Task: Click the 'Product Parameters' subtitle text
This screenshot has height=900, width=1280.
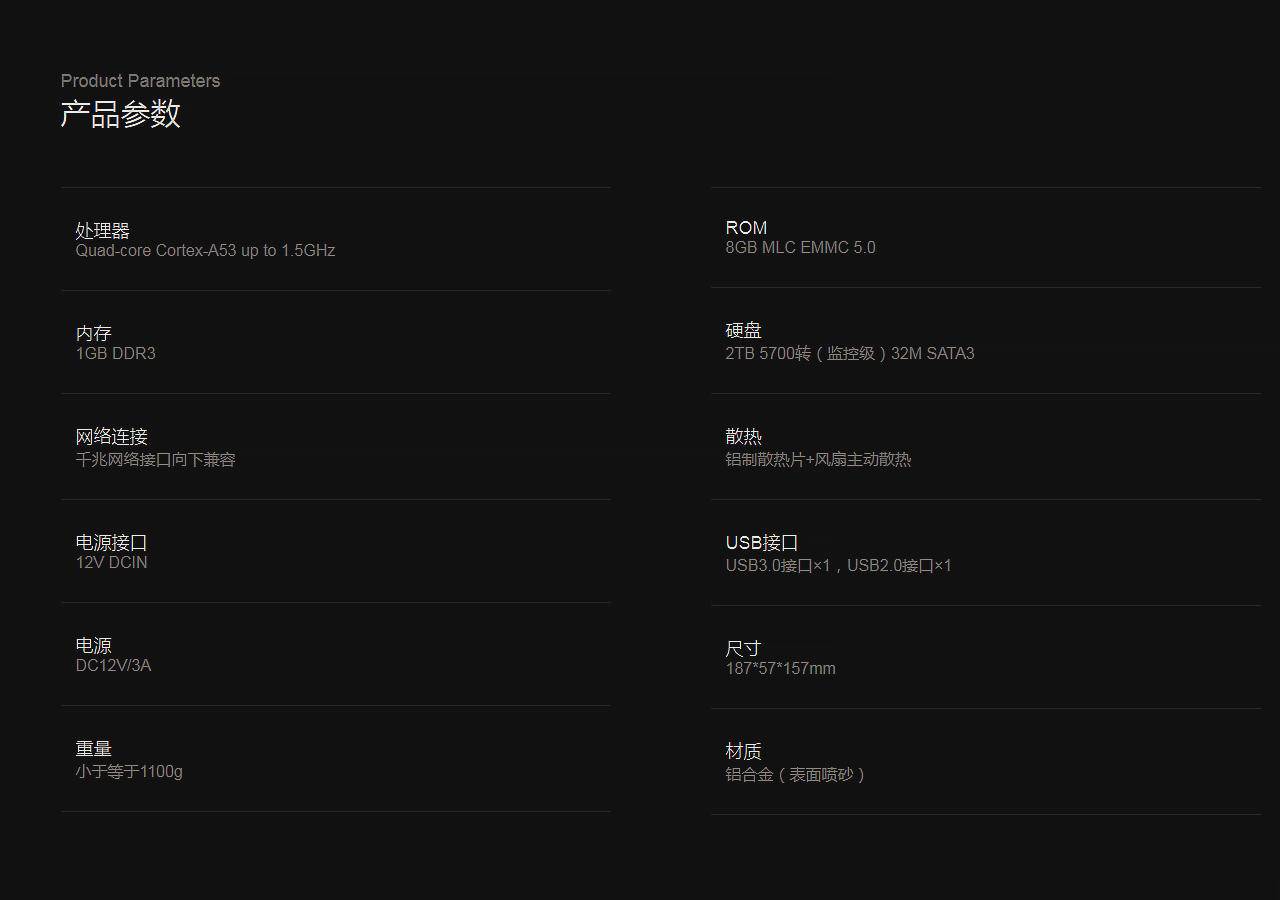Action: pos(140,81)
